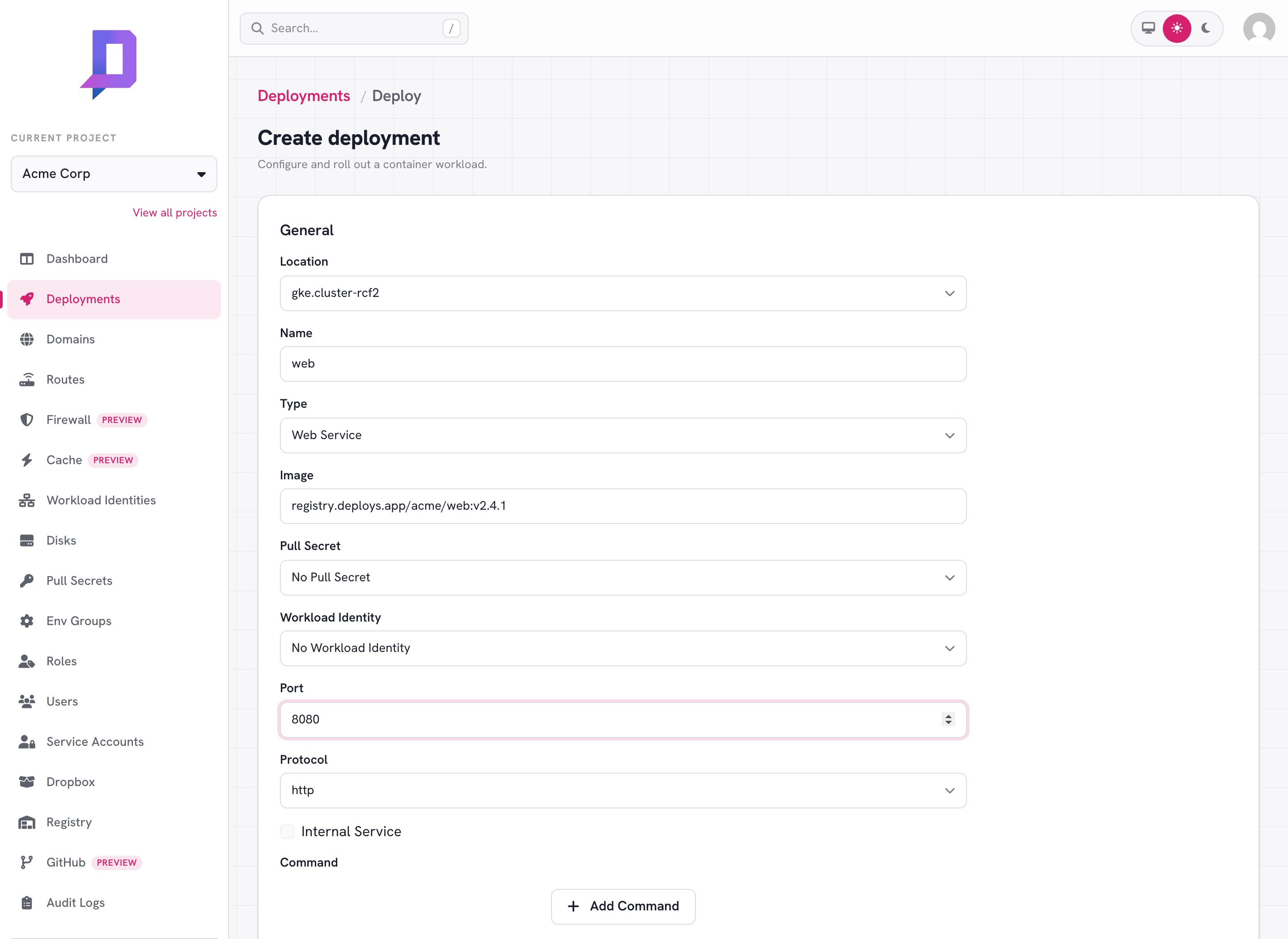Open the Protocol dropdown http
This screenshot has height=939, width=1288.
623,790
